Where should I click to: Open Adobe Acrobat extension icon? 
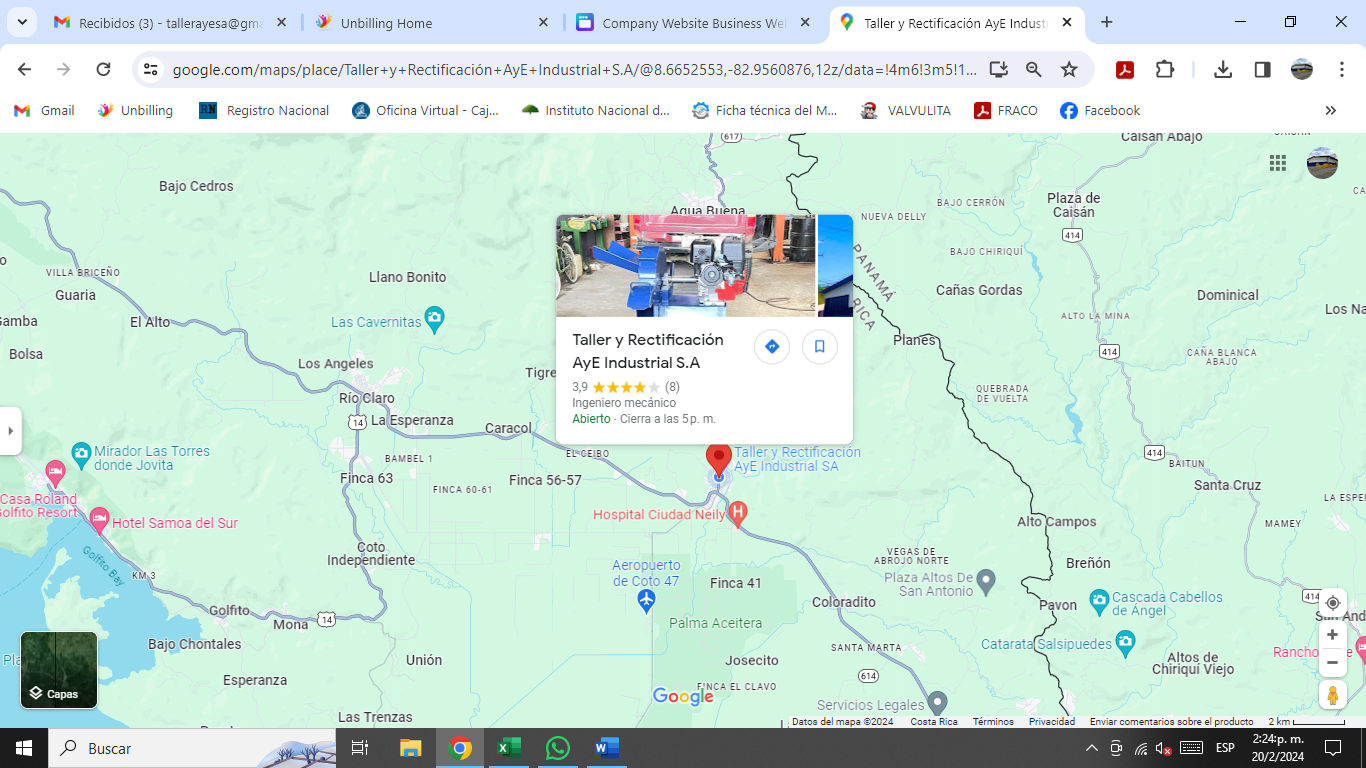(1125, 69)
